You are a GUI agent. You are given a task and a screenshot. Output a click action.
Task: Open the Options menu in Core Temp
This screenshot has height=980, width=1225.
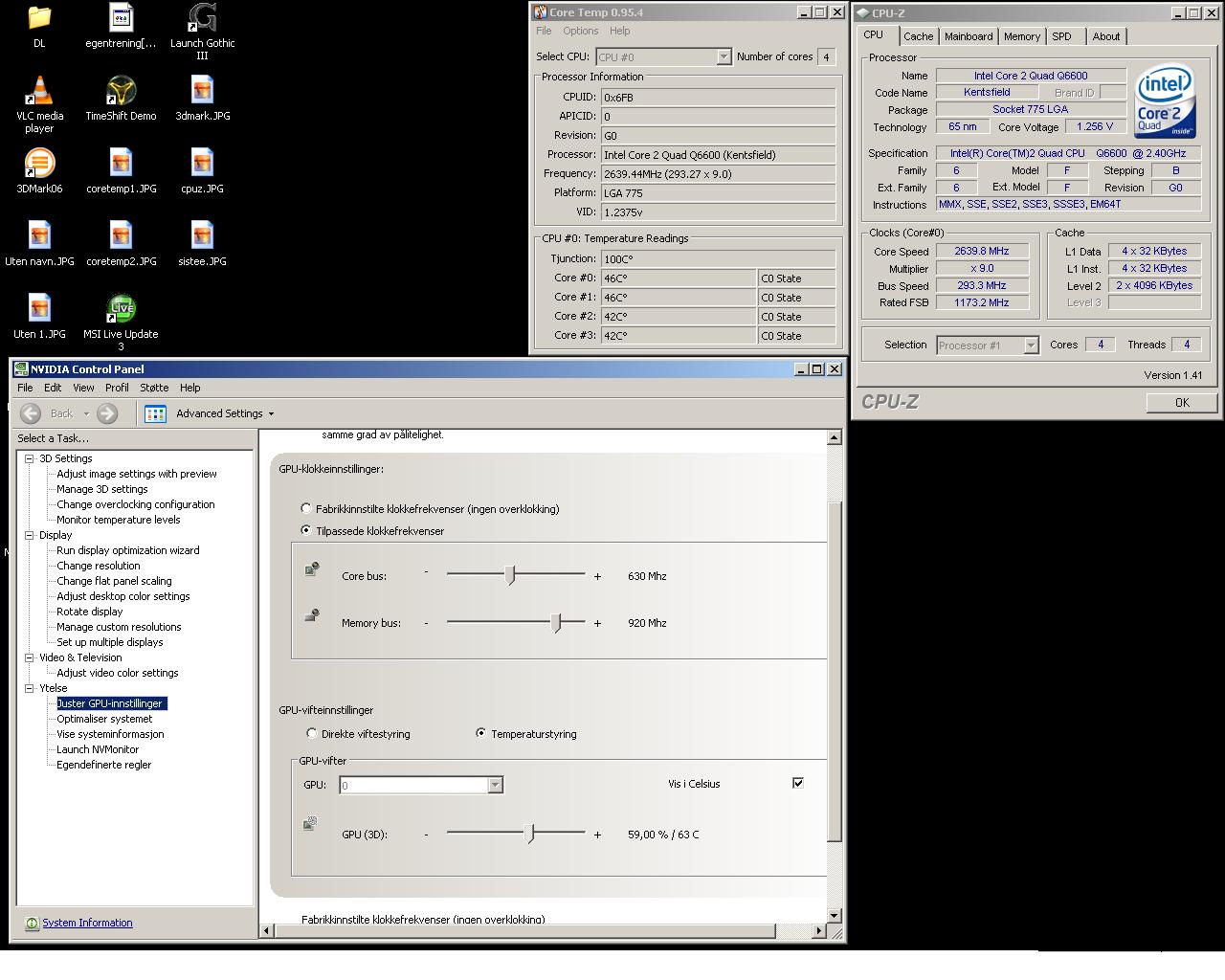(580, 31)
